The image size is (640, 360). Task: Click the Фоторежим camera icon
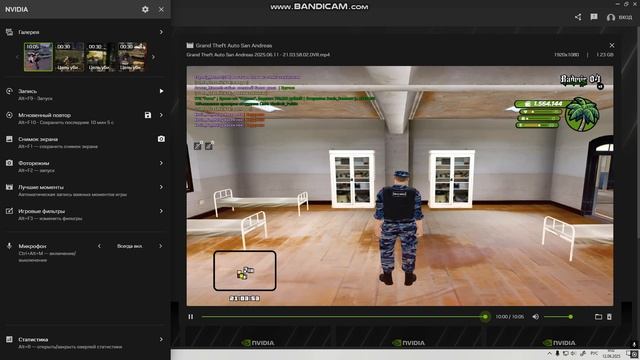[9, 163]
